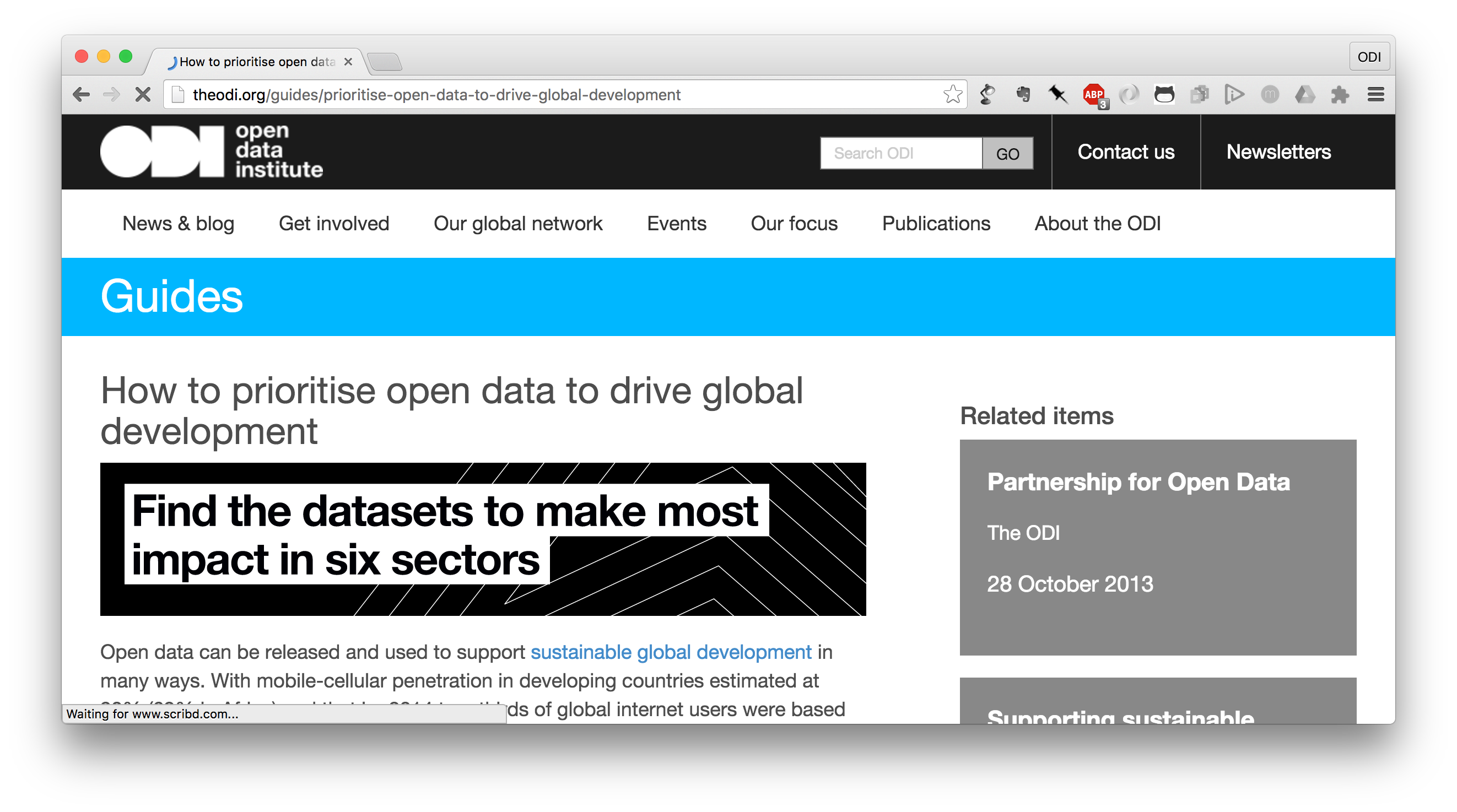Click the Adblock Plus extension icon
This screenshot has width=1457, height=812.
(1093, 94)
